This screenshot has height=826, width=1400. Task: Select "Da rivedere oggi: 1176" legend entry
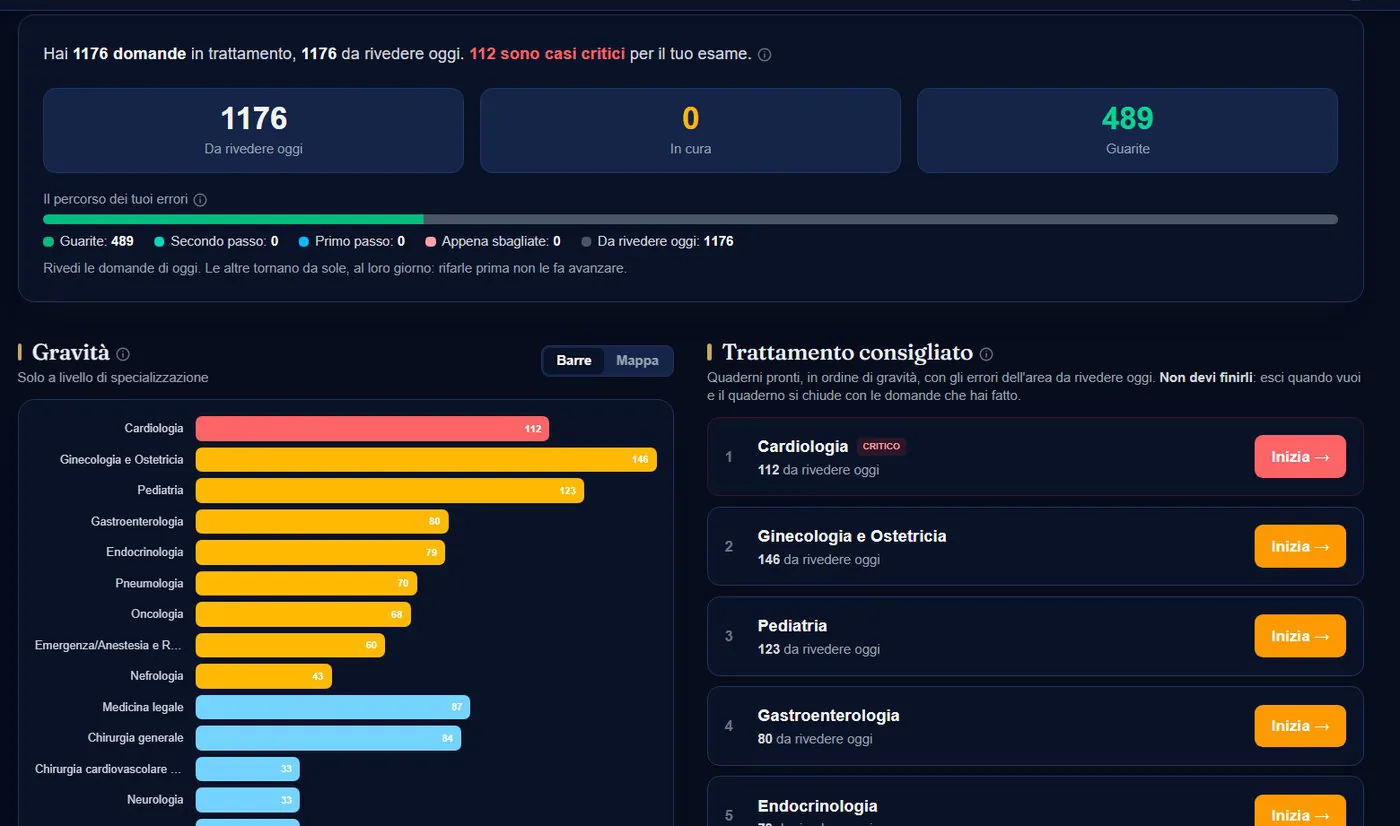click(x=657, y=241)
